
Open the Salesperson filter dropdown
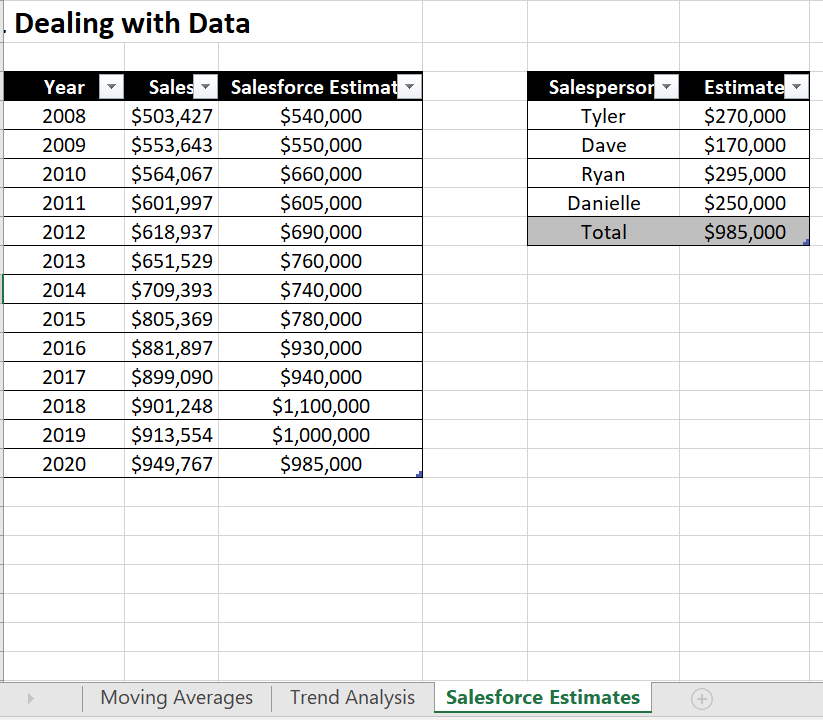(x=666, y=87)
